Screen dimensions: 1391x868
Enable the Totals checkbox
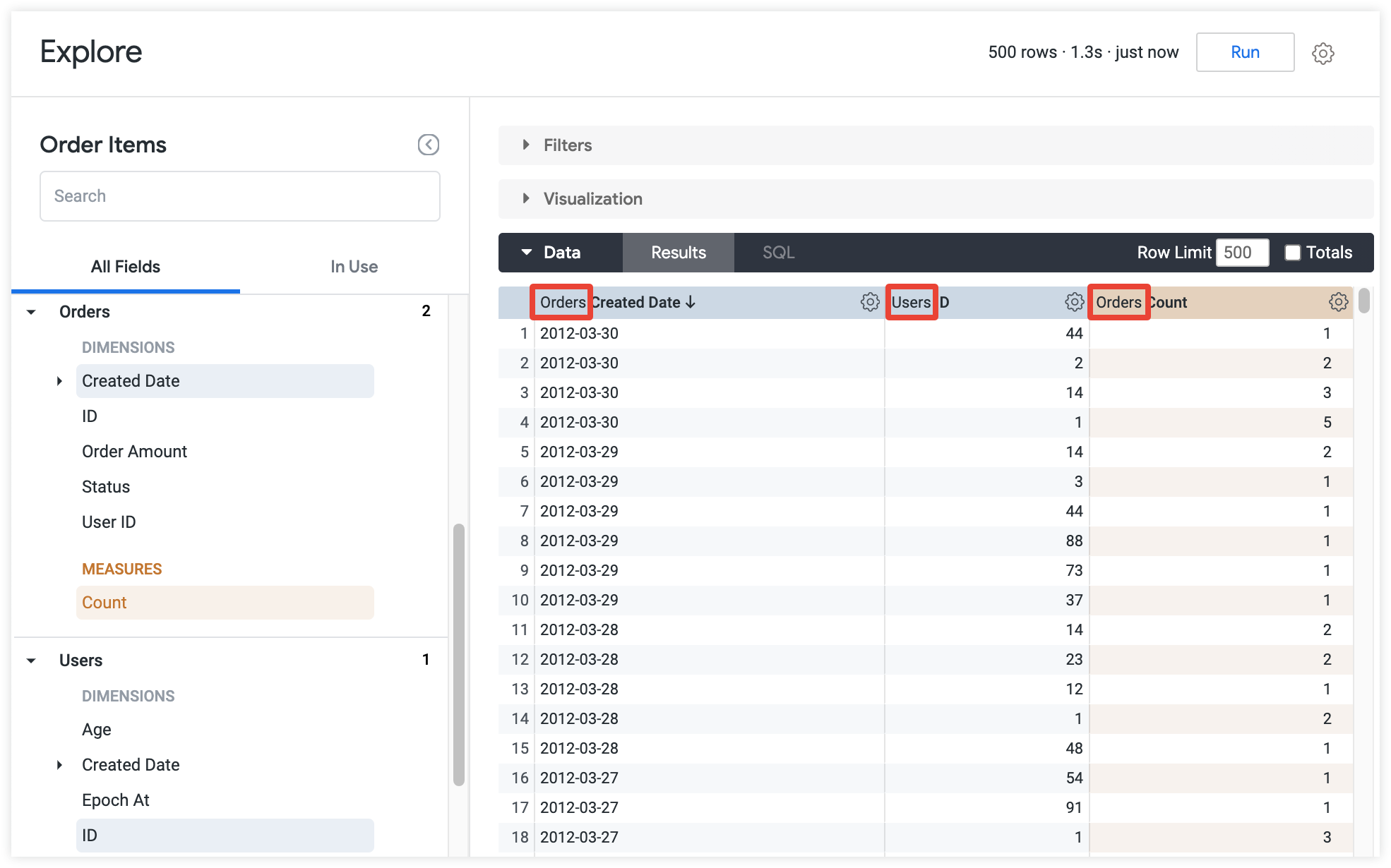[1291, 252]
